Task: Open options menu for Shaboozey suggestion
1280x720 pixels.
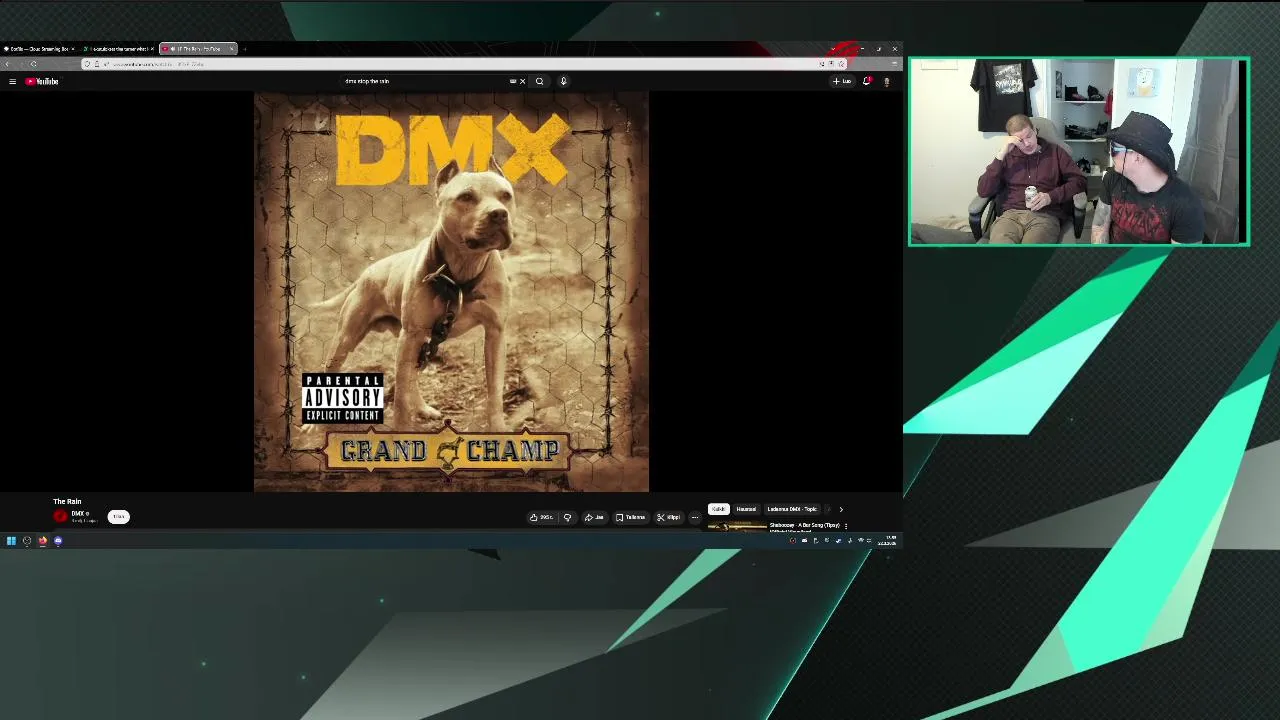Action: [846, 526]
